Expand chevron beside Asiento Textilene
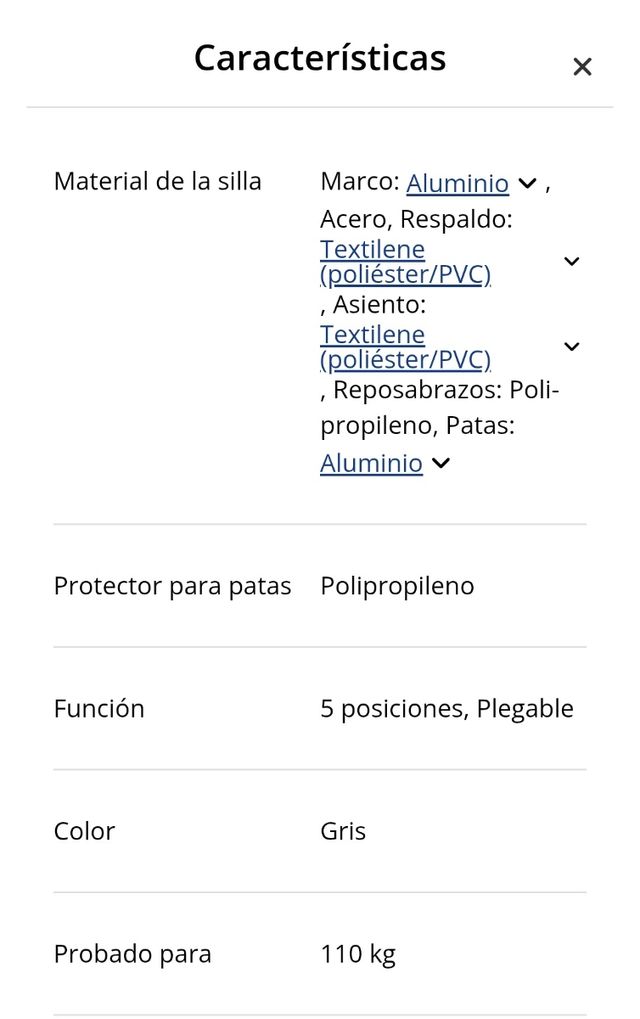This screenshot has width=640, height=1019. coord(571,346)
